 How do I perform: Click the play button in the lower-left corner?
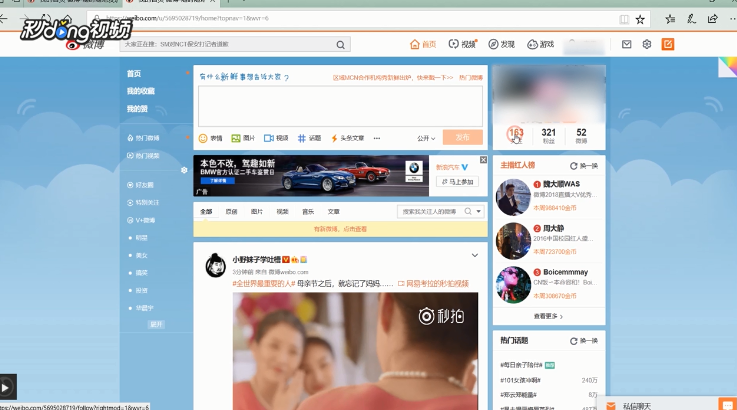click(6, 387)
